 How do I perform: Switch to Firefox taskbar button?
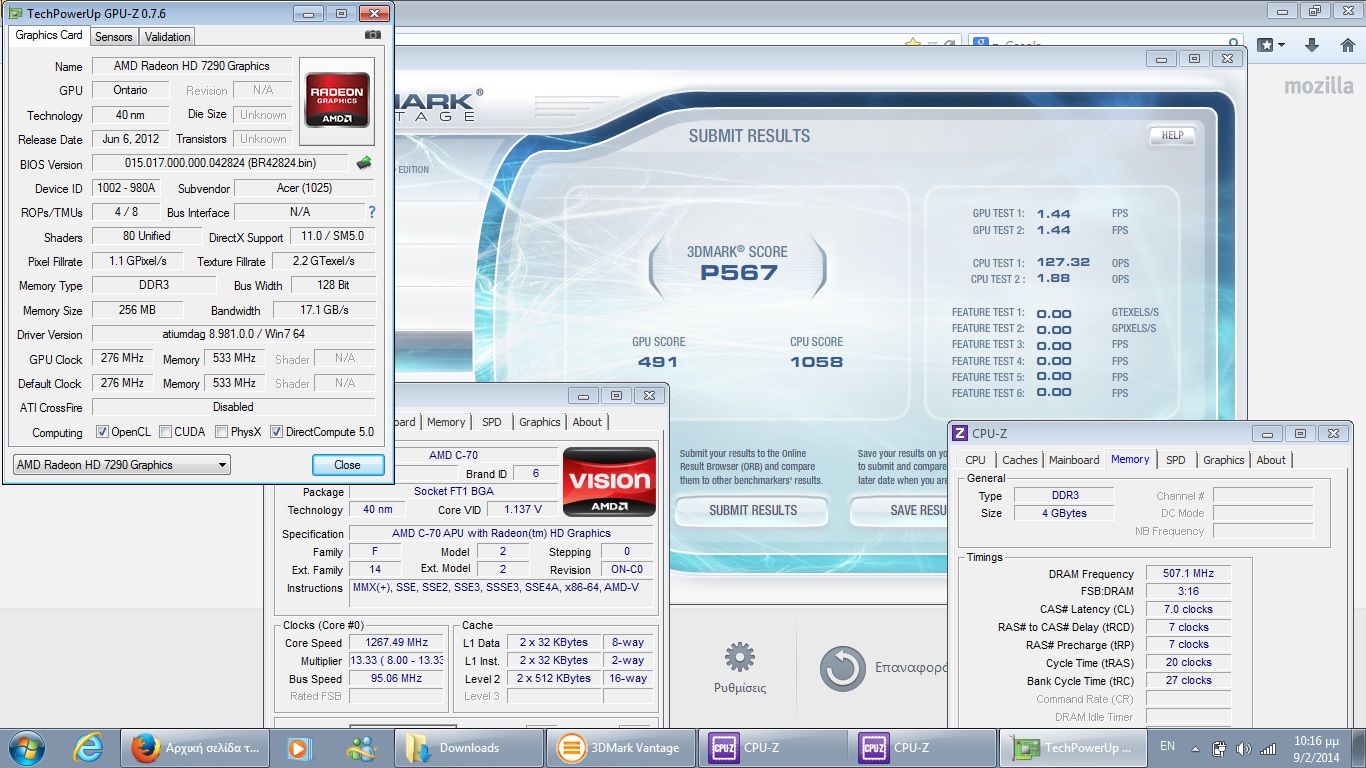point(196,747)
